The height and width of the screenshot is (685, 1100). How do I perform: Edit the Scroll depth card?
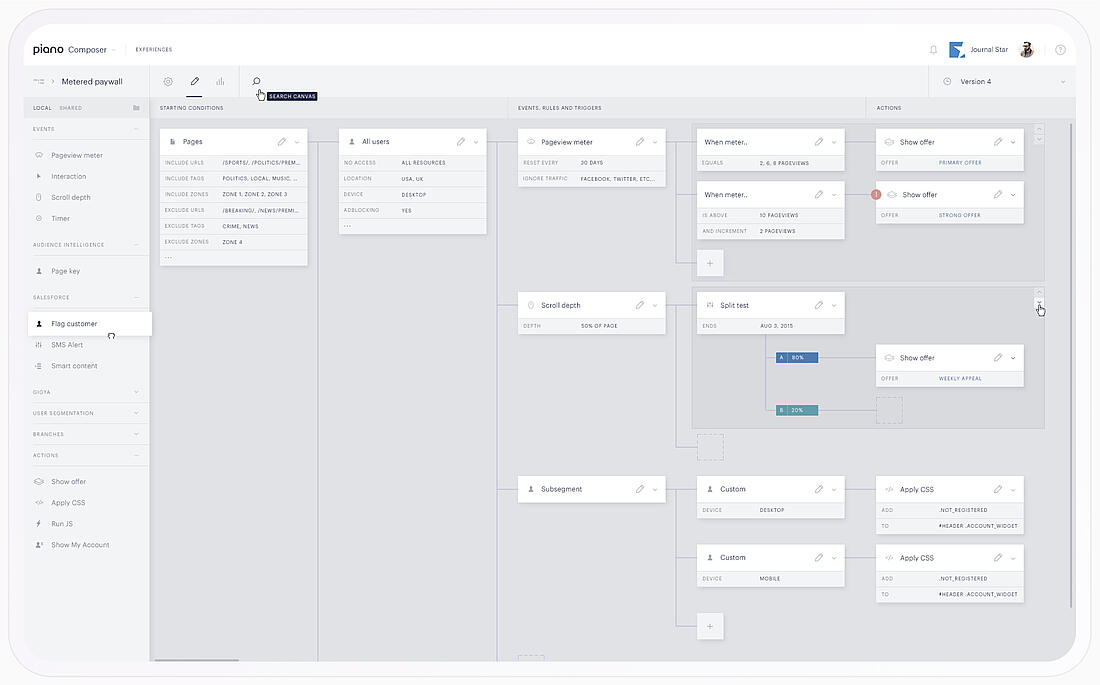[640, 305]
